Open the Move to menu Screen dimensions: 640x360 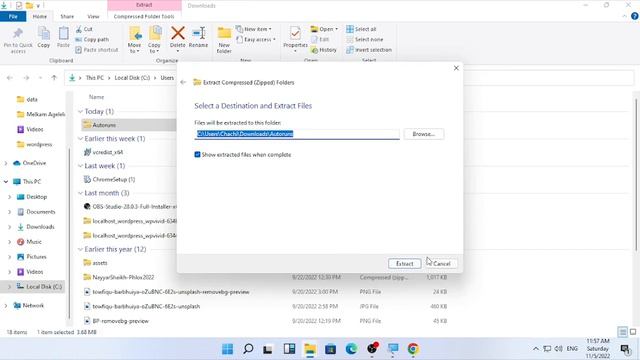[134, 40]
